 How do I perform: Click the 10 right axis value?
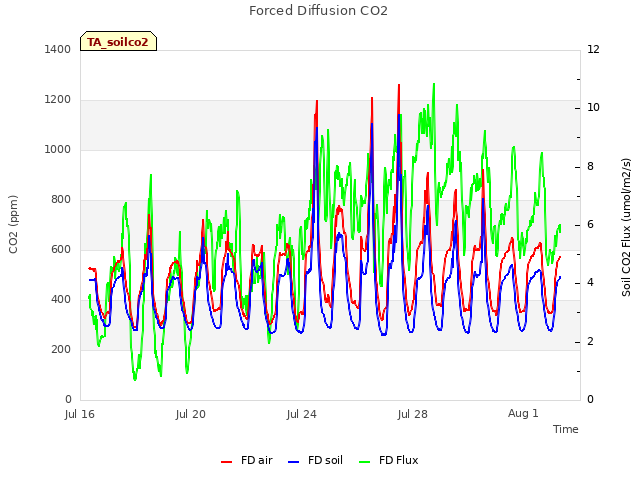pos(593,108)
